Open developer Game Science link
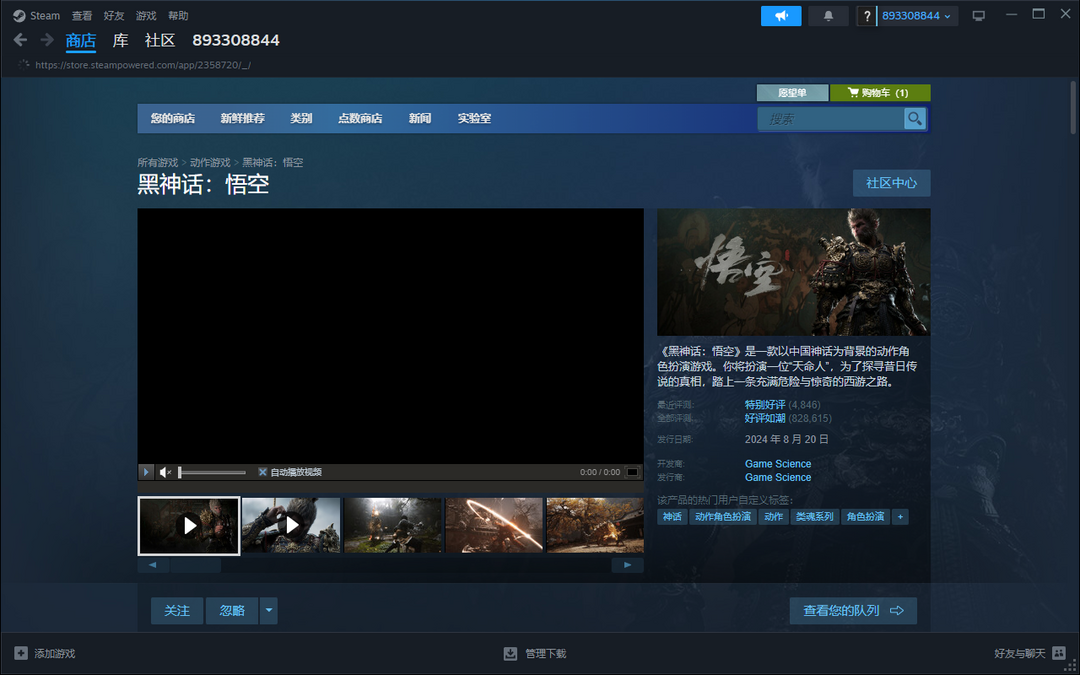This screenshot has width=1080, height=675. (x=778, y=464)
